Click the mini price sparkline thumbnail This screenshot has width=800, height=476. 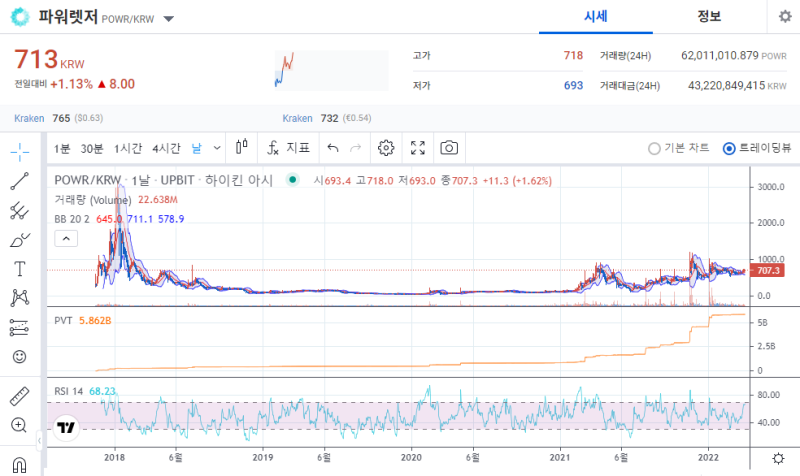click(332, 70)
